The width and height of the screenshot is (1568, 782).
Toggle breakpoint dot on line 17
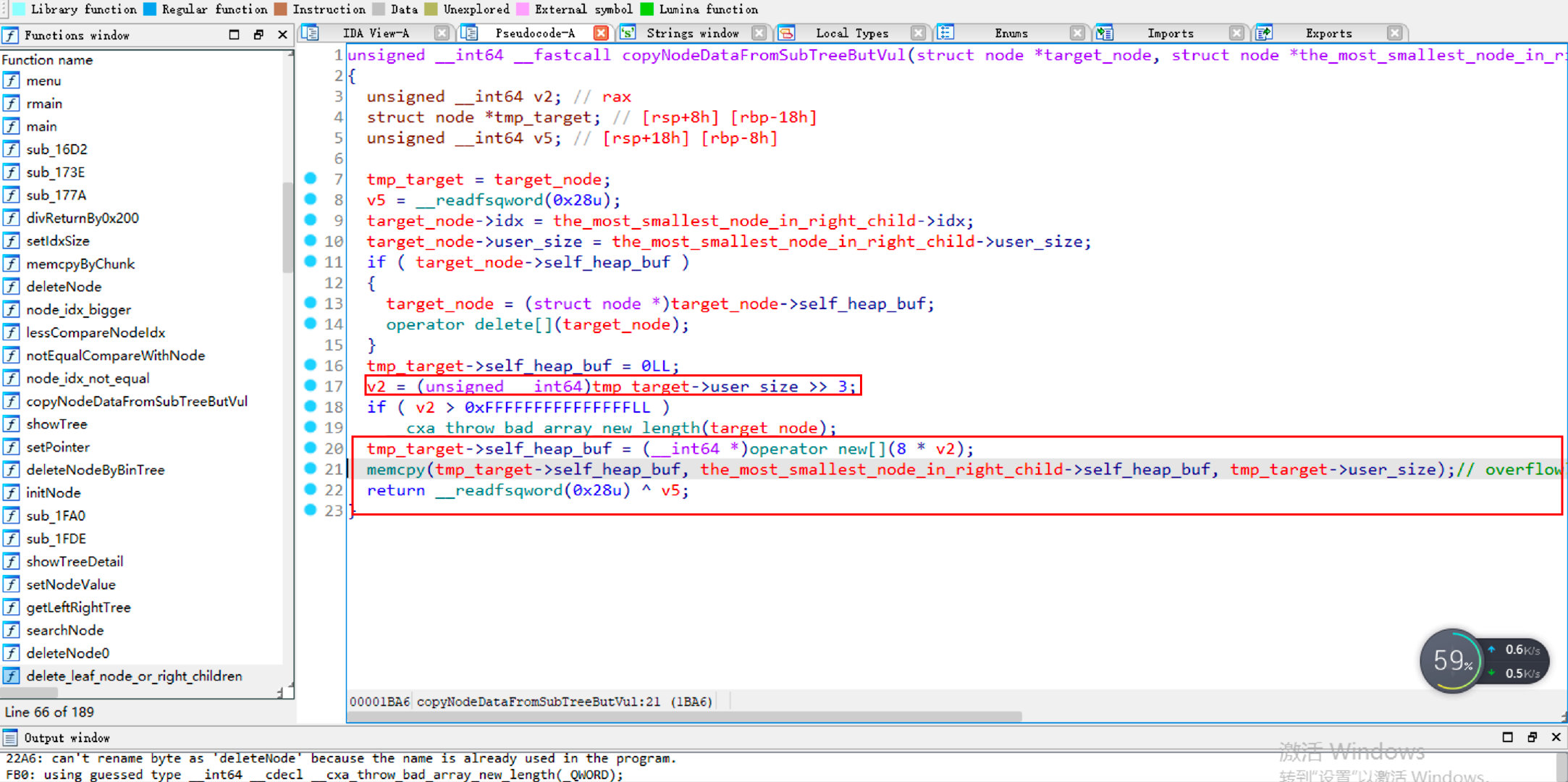tap(311, 386)
